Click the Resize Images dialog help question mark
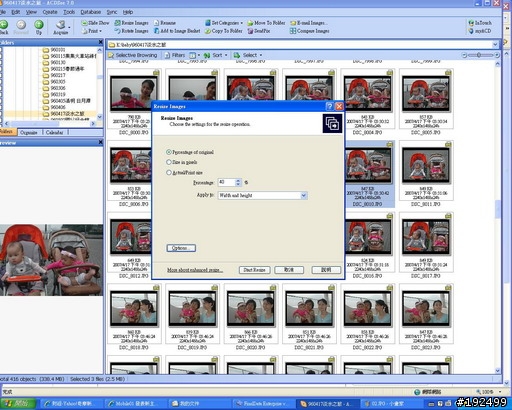Image resolution: width=512 pixels, height=410 pixels. (x=329, y=106)
